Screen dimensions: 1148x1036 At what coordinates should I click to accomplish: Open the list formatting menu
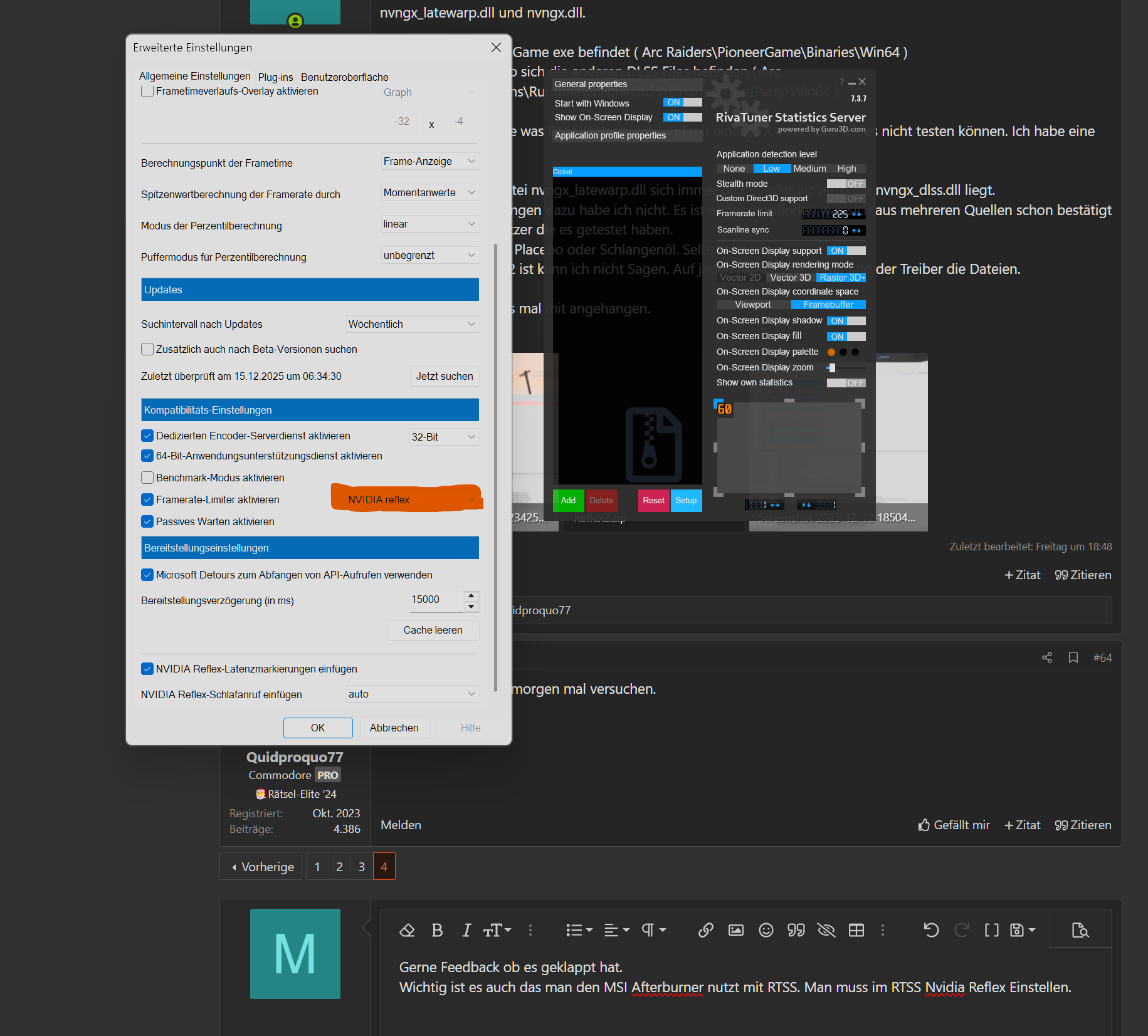579,930
